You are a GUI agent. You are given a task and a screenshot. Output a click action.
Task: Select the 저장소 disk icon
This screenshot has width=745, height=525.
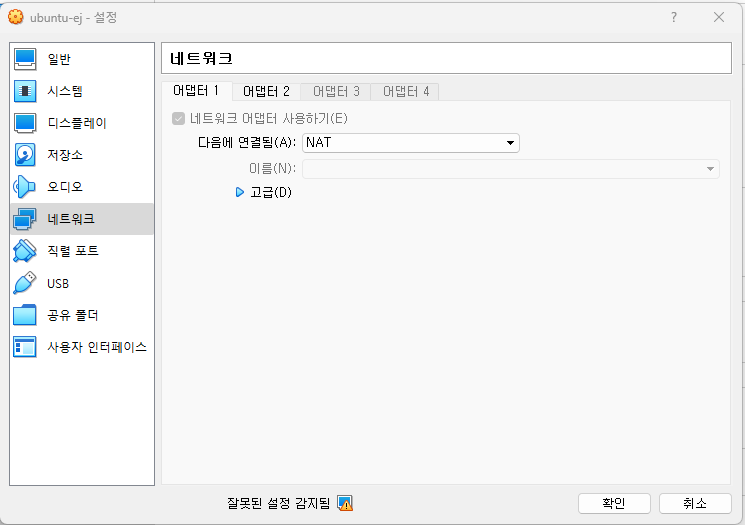[25, 155]
